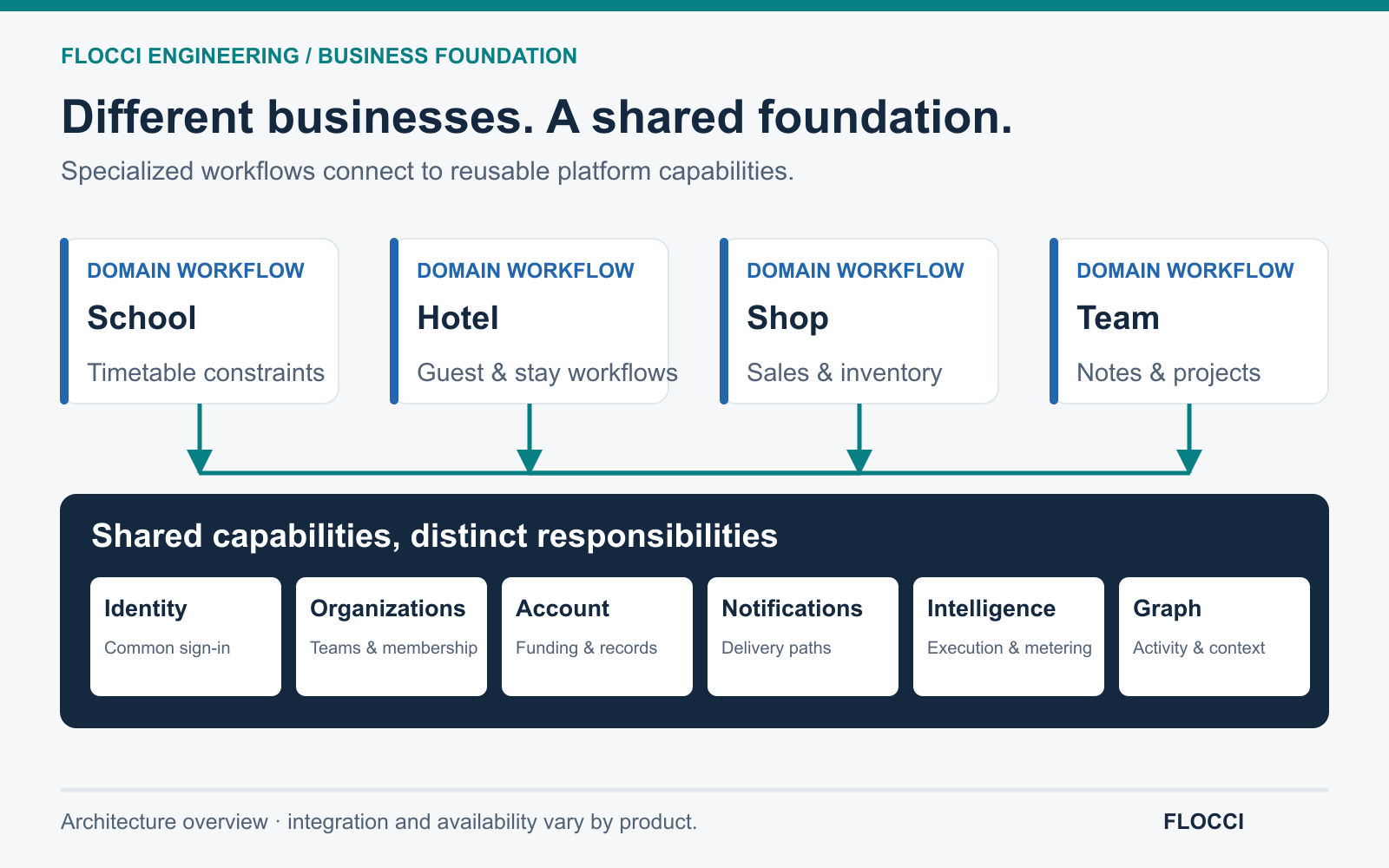Viewport: 1389px width, 868px height.
Task: Click the 'Activity & context' text
Action: click(1199, 648)
